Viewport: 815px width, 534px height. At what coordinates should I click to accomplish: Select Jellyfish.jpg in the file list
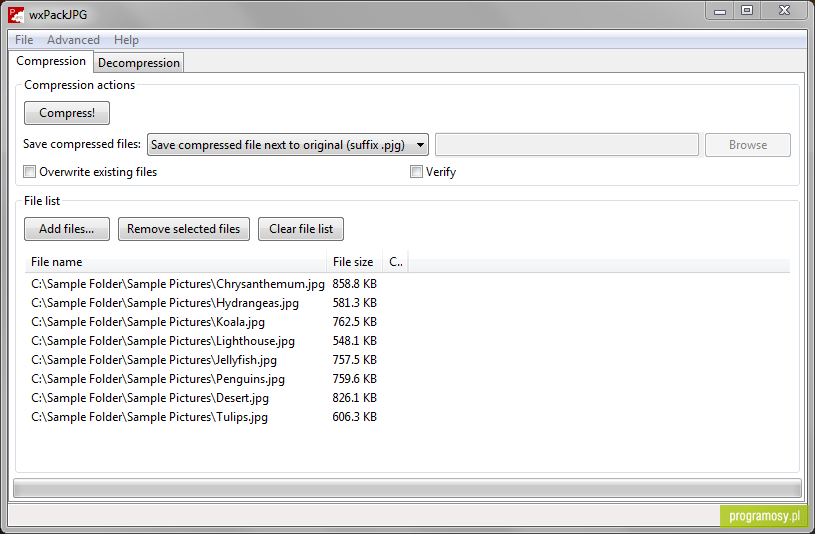coord(154,360)
